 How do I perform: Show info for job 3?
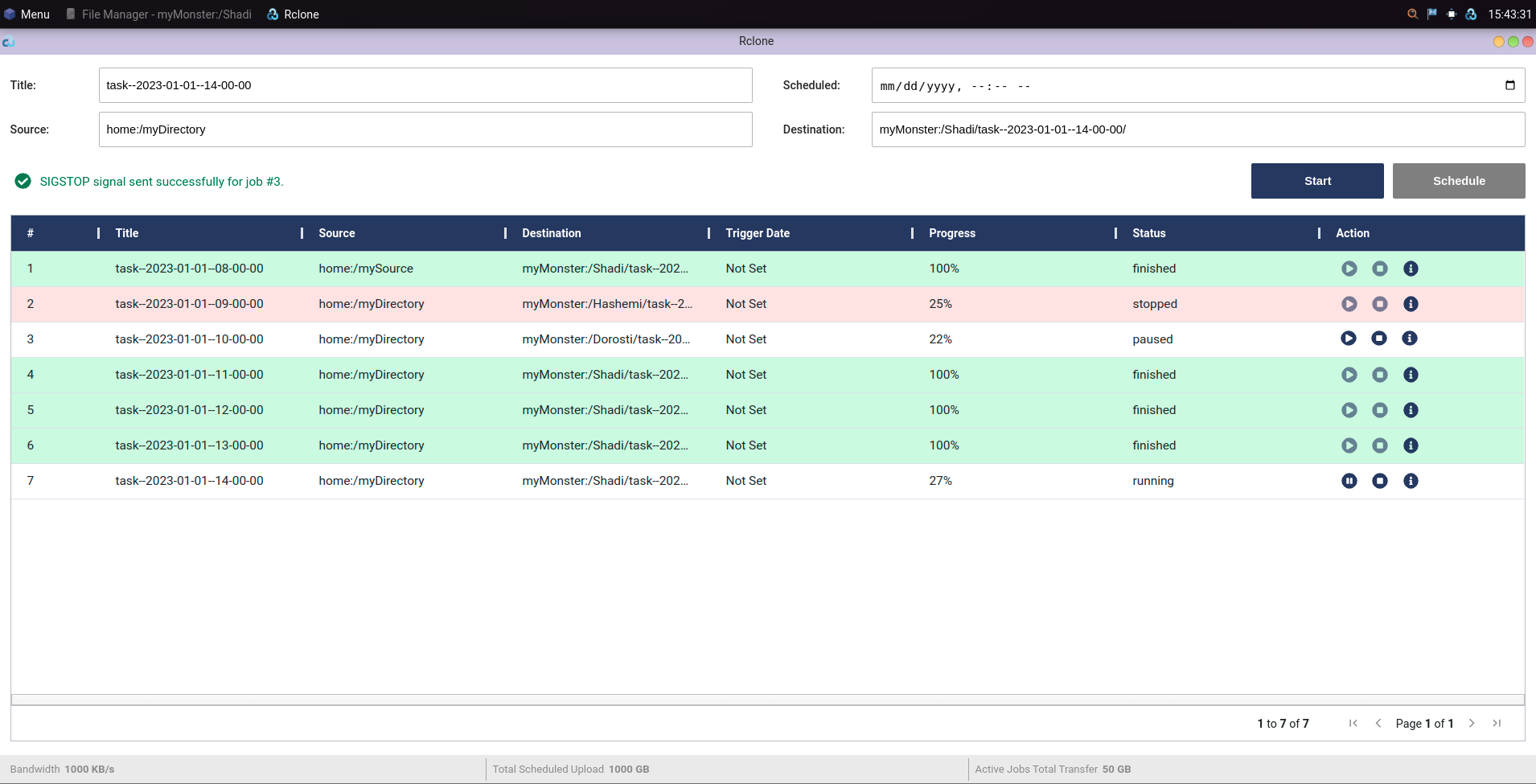(1409, 339)
